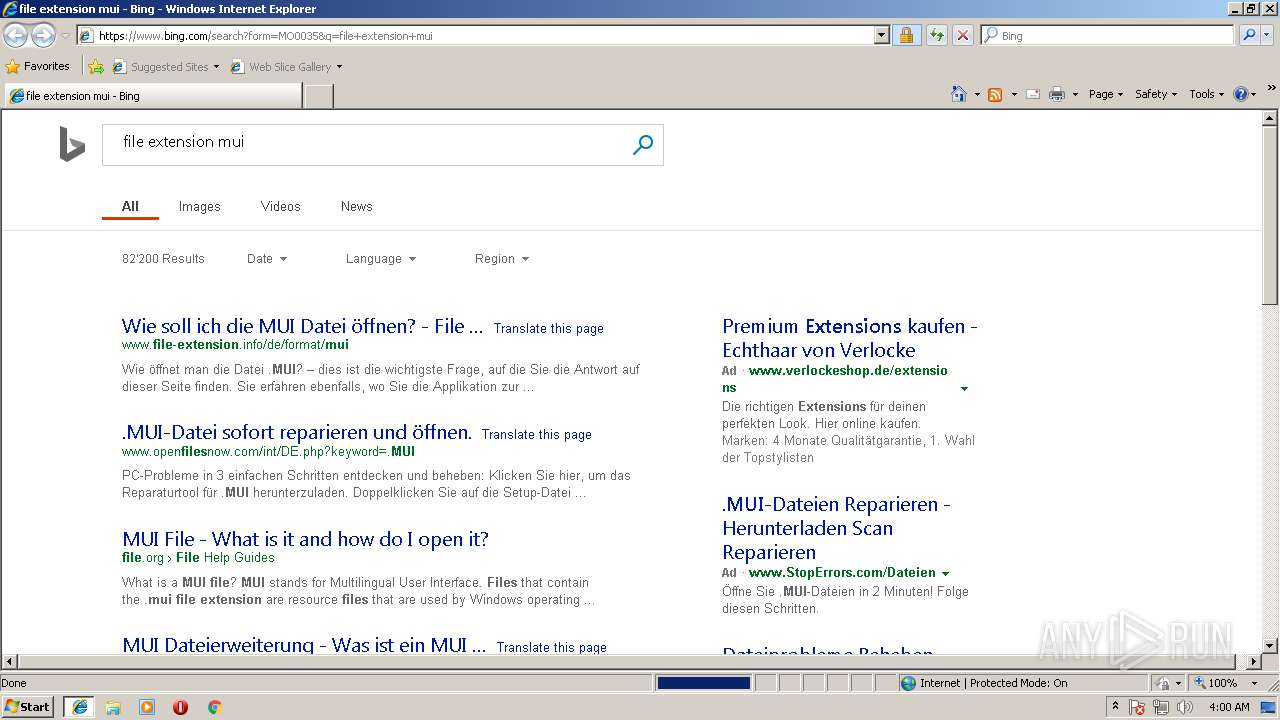Viewport: 1280px width, 720px height.
Task: Open 'MUI File - What is it' result
Action: tap(305, 539)
